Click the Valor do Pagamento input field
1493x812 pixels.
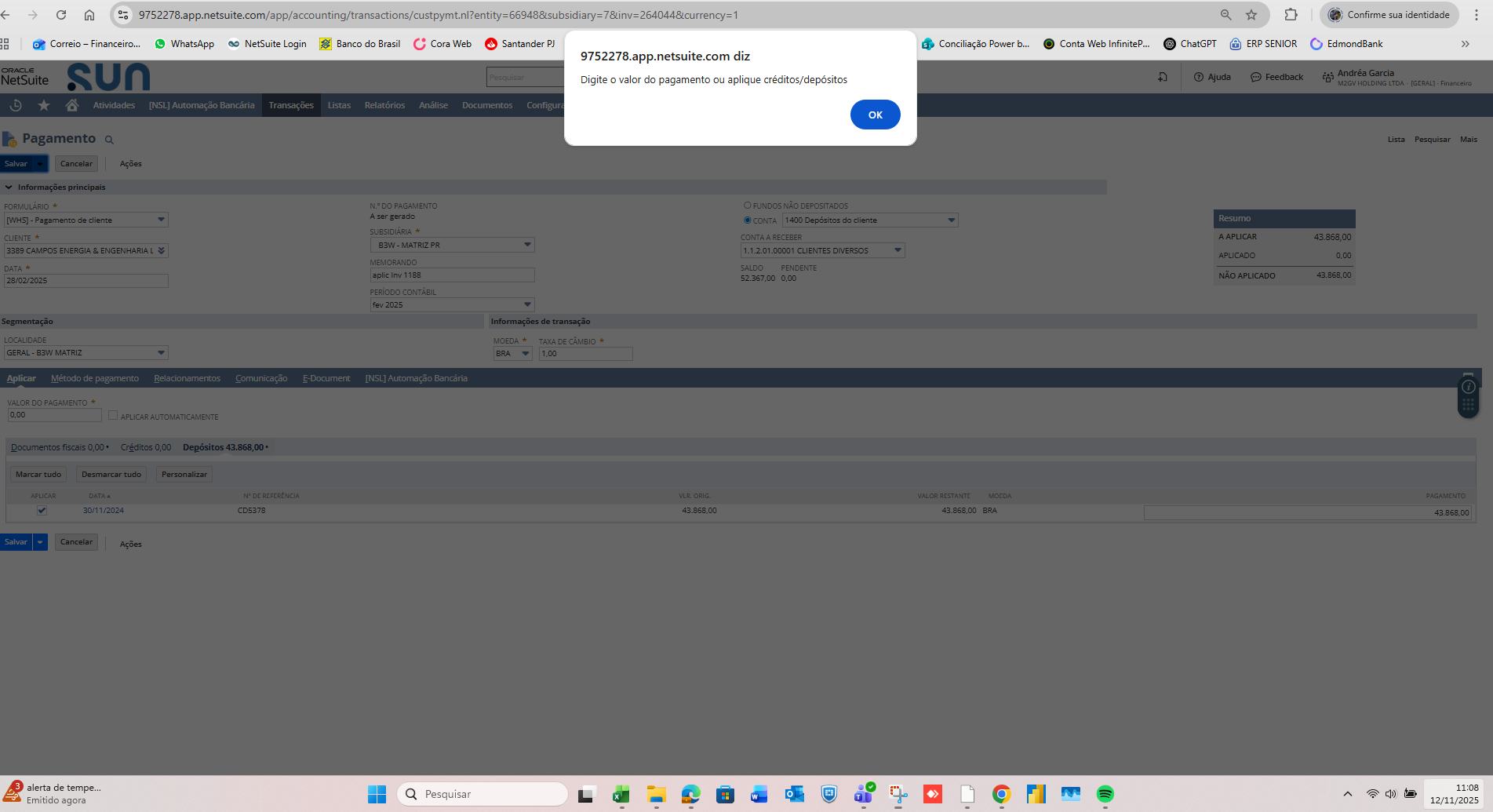pos(54,415)
